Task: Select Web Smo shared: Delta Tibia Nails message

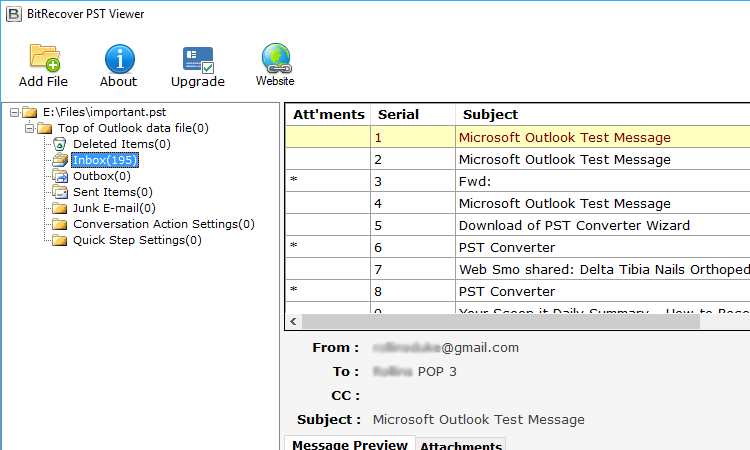Action: (x=518, y=269)
